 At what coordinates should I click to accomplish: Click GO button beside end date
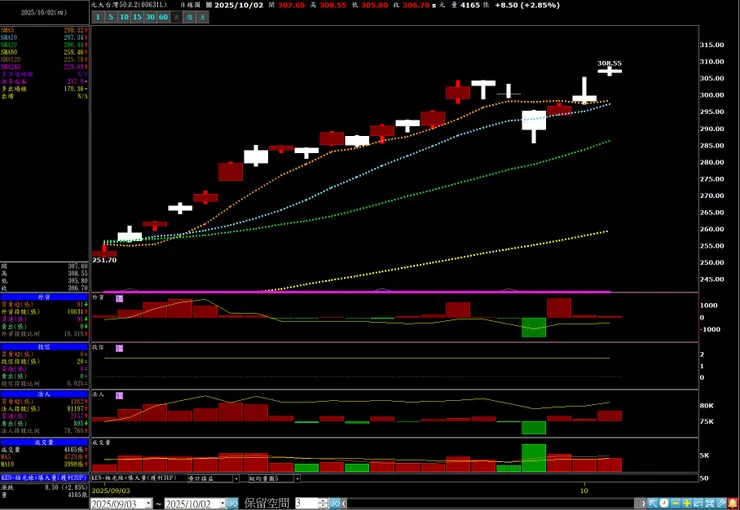click(232, 503)
